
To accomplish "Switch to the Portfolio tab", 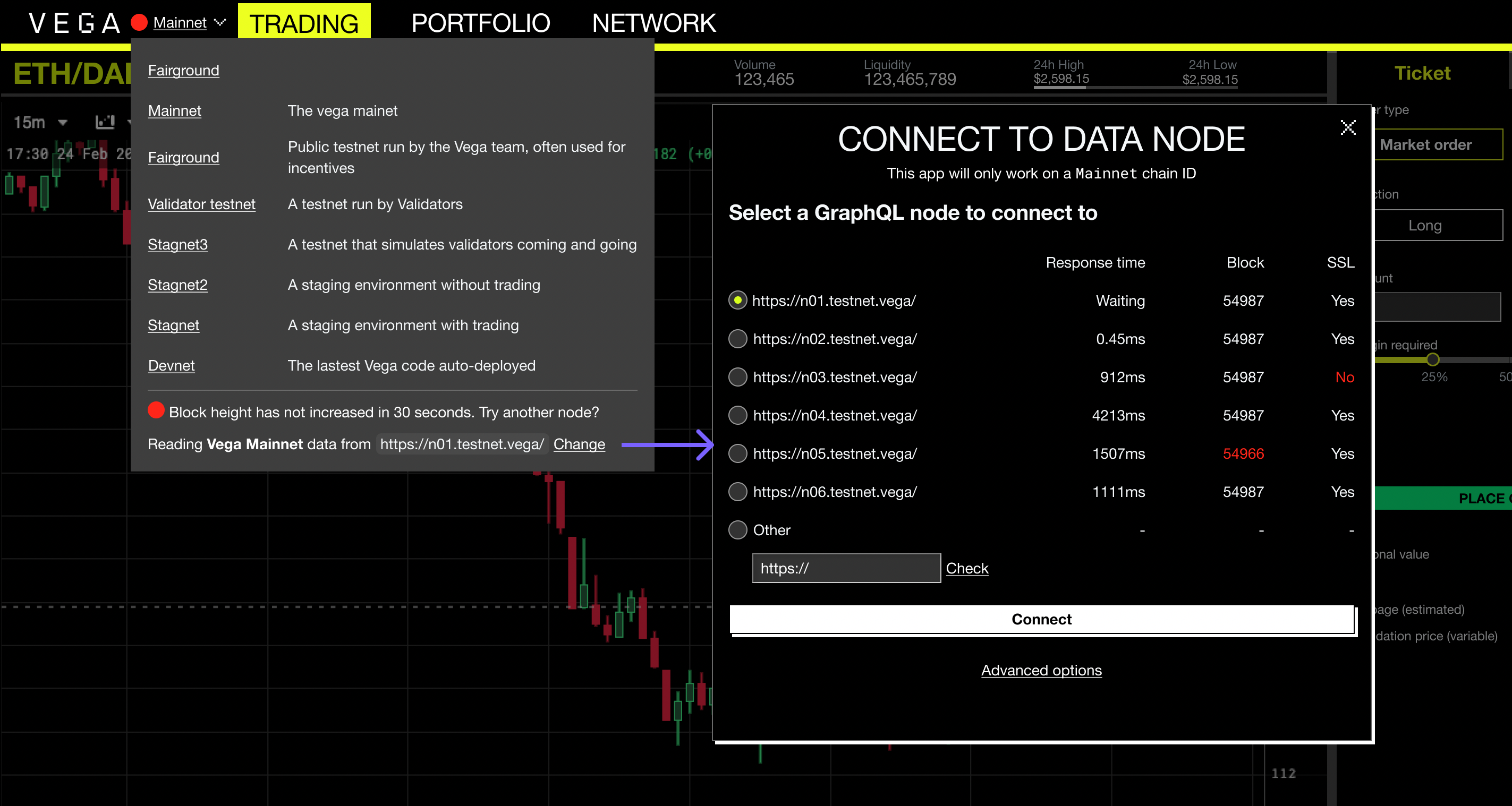I will [481, 23].
